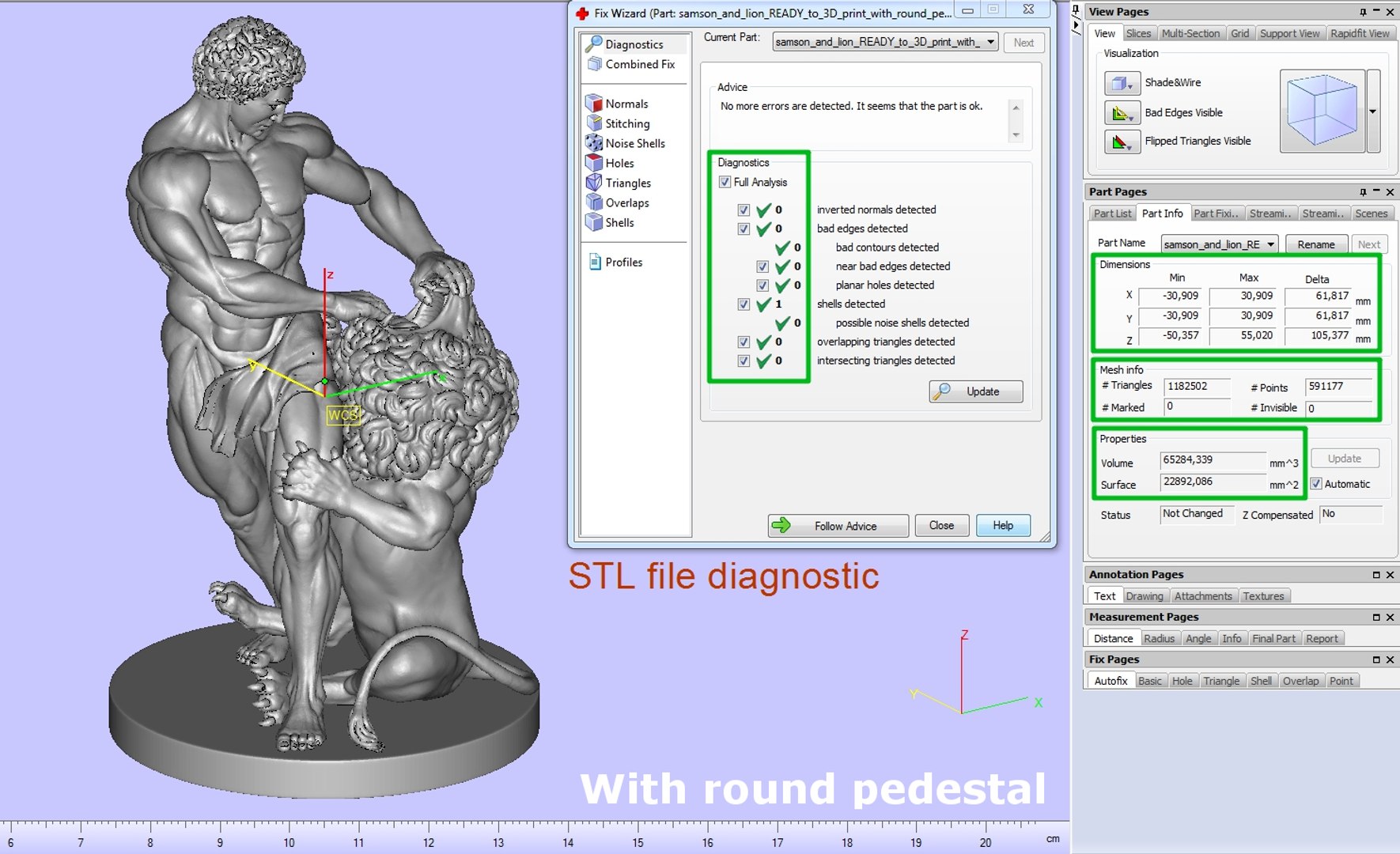Switch to the Slices tab
Image resolution: width=1400 pixels, height=854 pixels.
[1138, 33]
